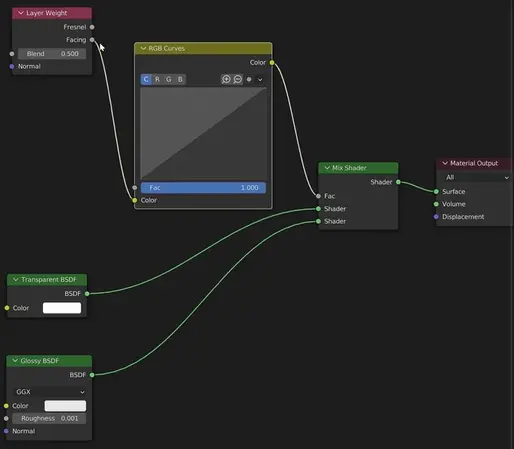Zoom out of the RGB curve view
This screenshot has height=449, width=514.
coord(238,79)
